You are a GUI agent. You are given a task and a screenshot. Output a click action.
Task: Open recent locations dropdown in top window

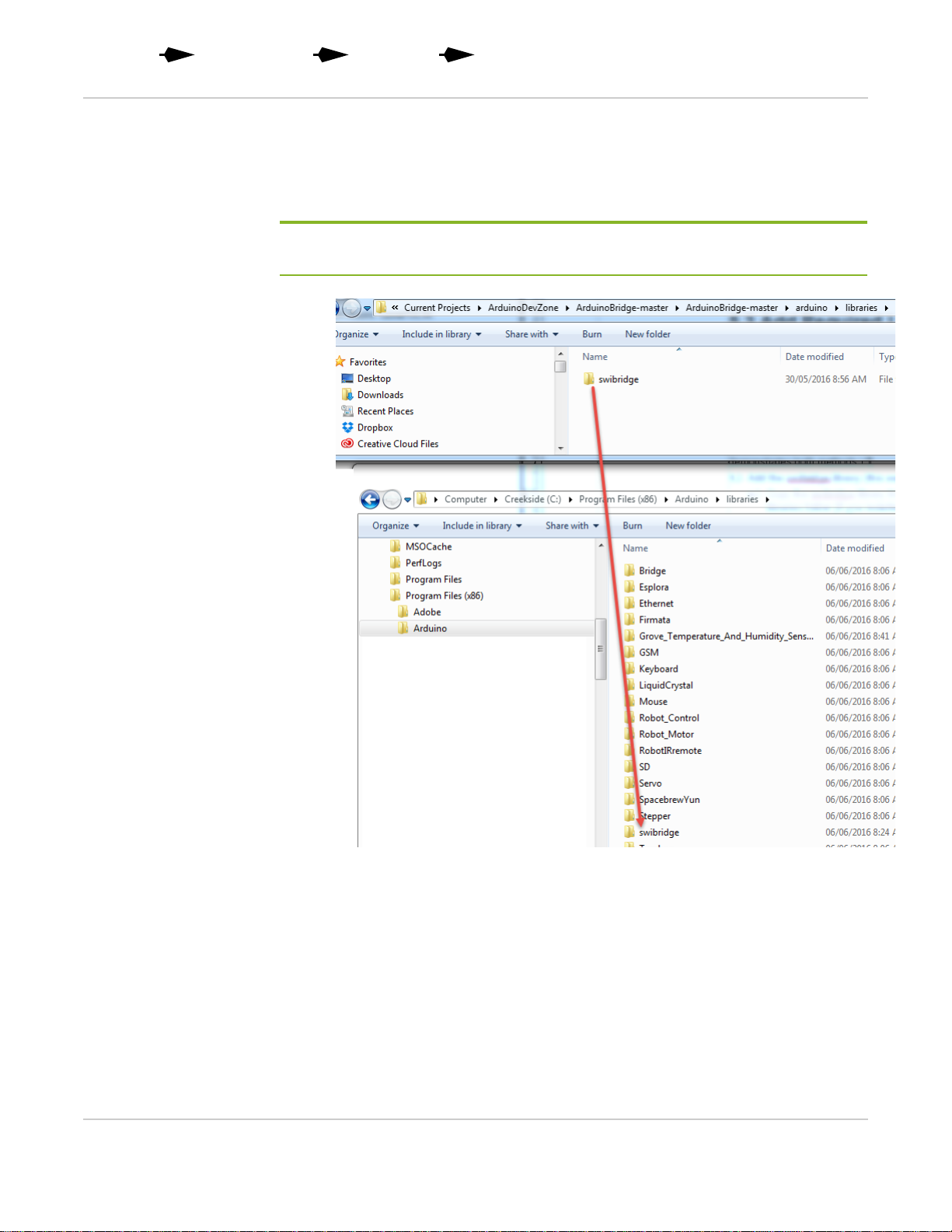point(367,309)
